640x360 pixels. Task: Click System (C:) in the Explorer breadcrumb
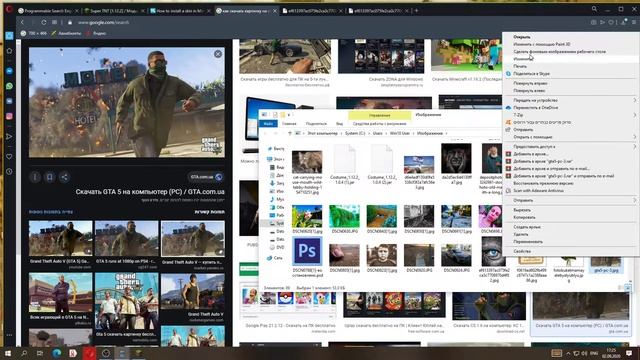355,133
